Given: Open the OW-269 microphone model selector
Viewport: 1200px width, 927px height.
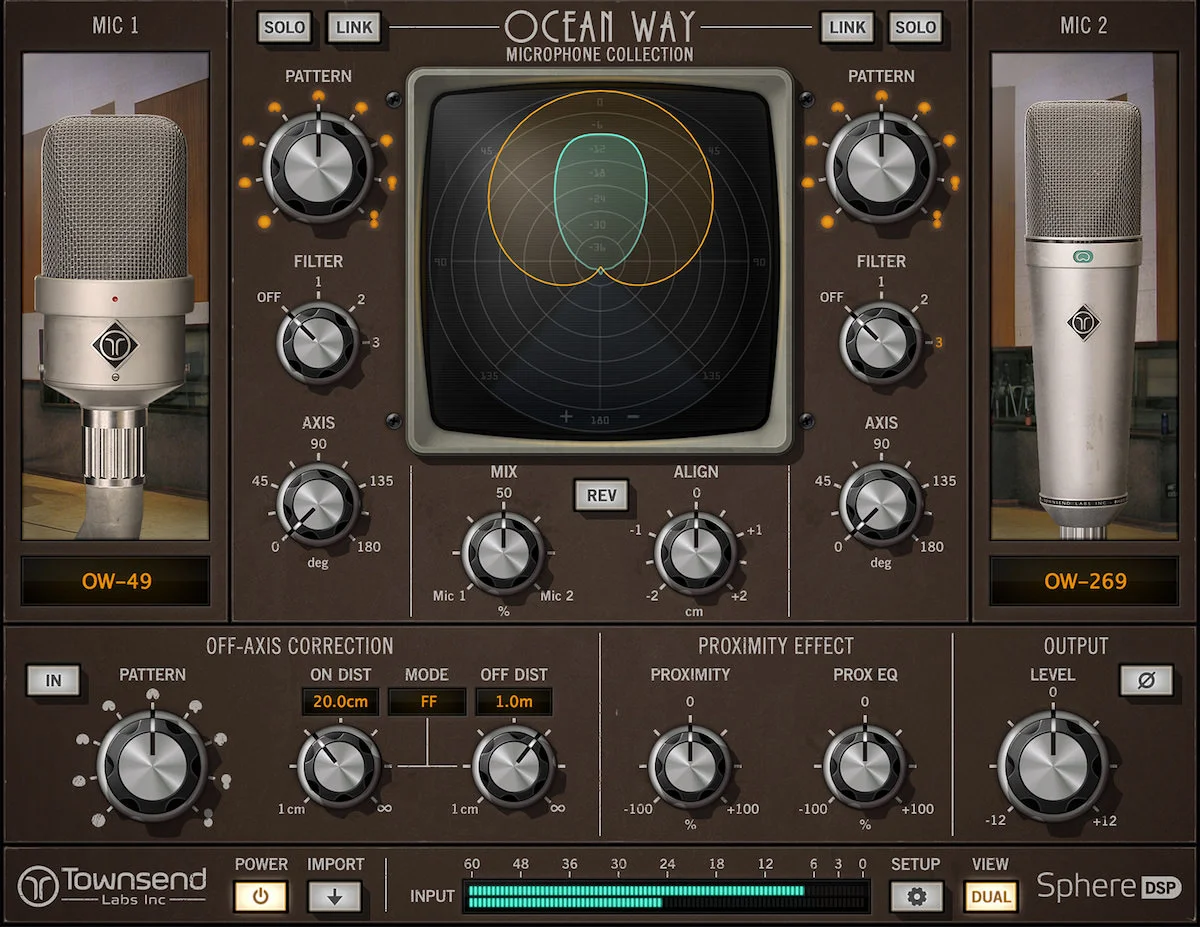Looking at the screenshot, I should click(1085, 581).
